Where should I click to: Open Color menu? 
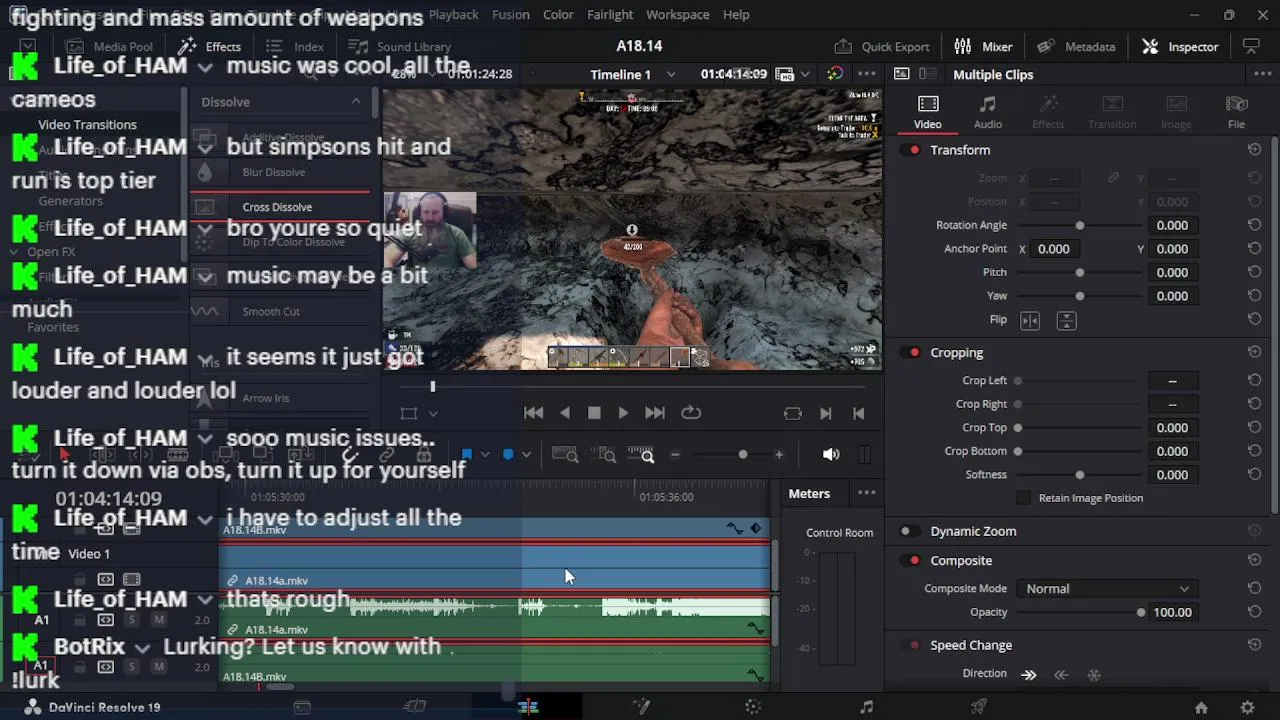[x=558, y=14]
